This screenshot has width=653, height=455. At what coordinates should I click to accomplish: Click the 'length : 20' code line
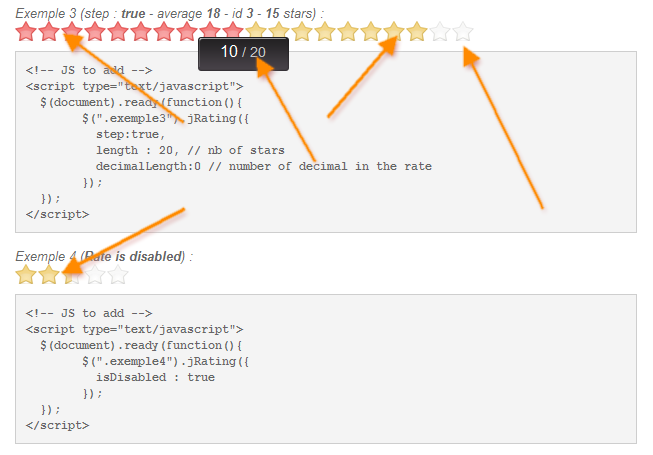coord(190,150)
